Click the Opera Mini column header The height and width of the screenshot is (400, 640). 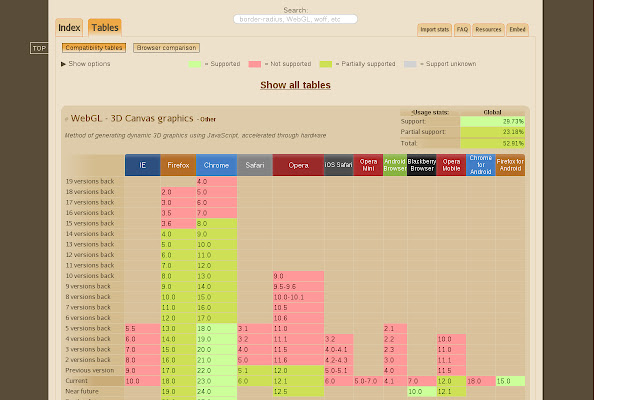click(x=367, y=165)
